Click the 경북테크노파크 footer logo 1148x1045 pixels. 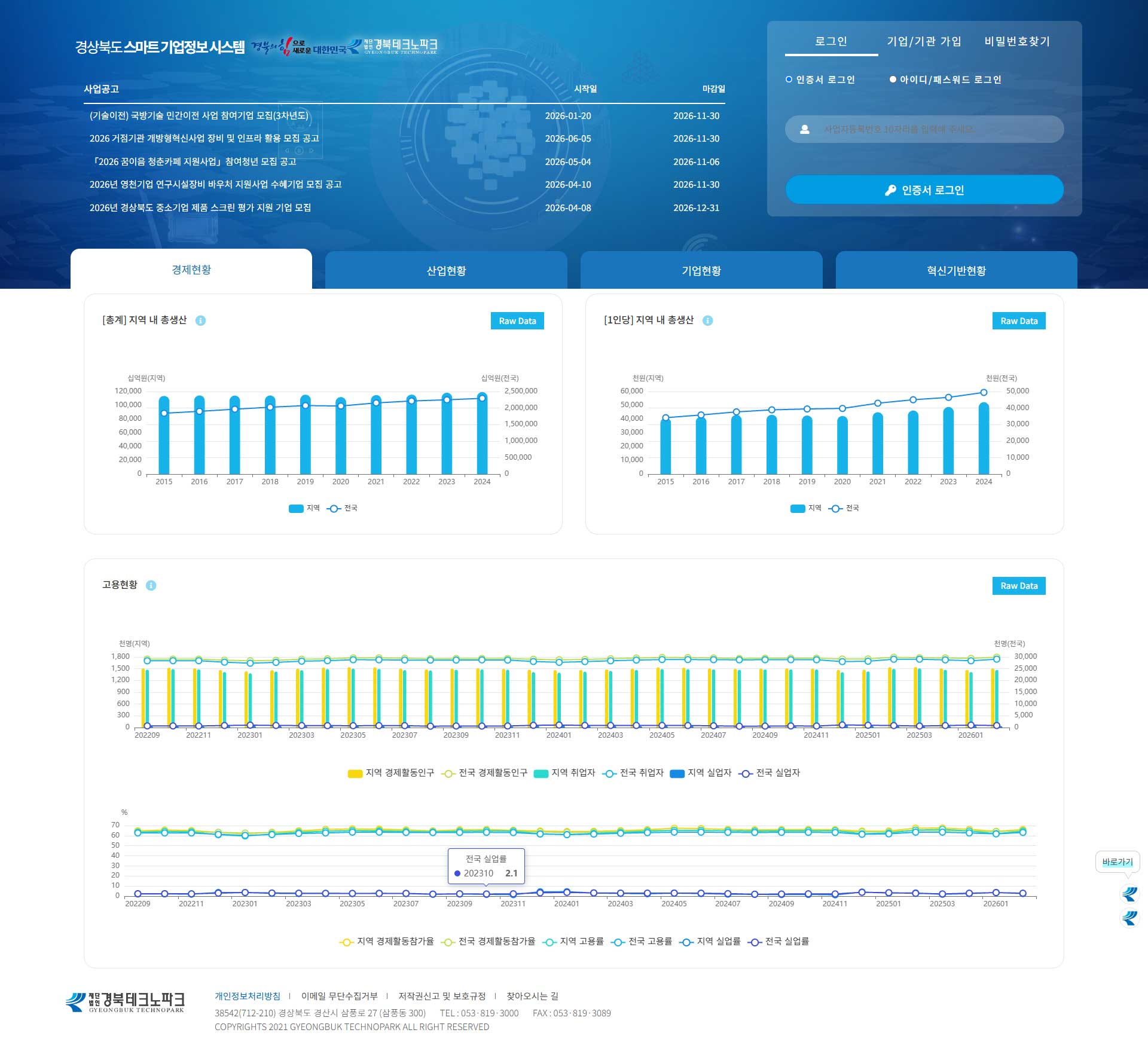125,1002
